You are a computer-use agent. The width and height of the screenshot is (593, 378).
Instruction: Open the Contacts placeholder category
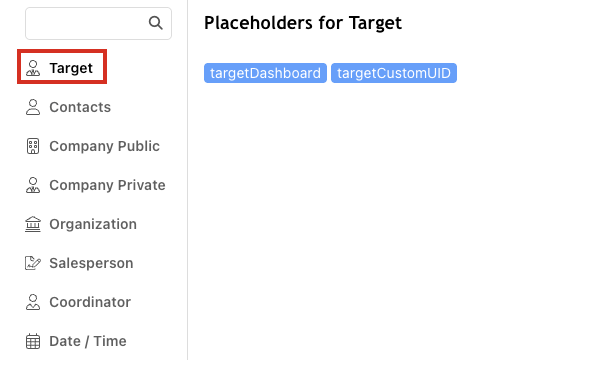click(x=68, y=107)
